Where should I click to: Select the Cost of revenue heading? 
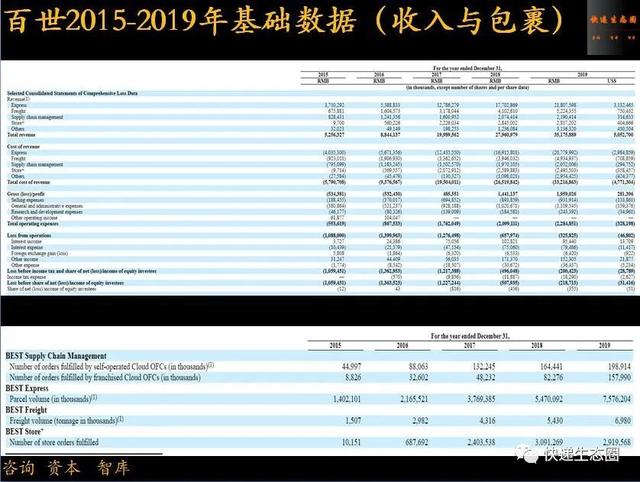pyautogui.click(x=23, y=147)
